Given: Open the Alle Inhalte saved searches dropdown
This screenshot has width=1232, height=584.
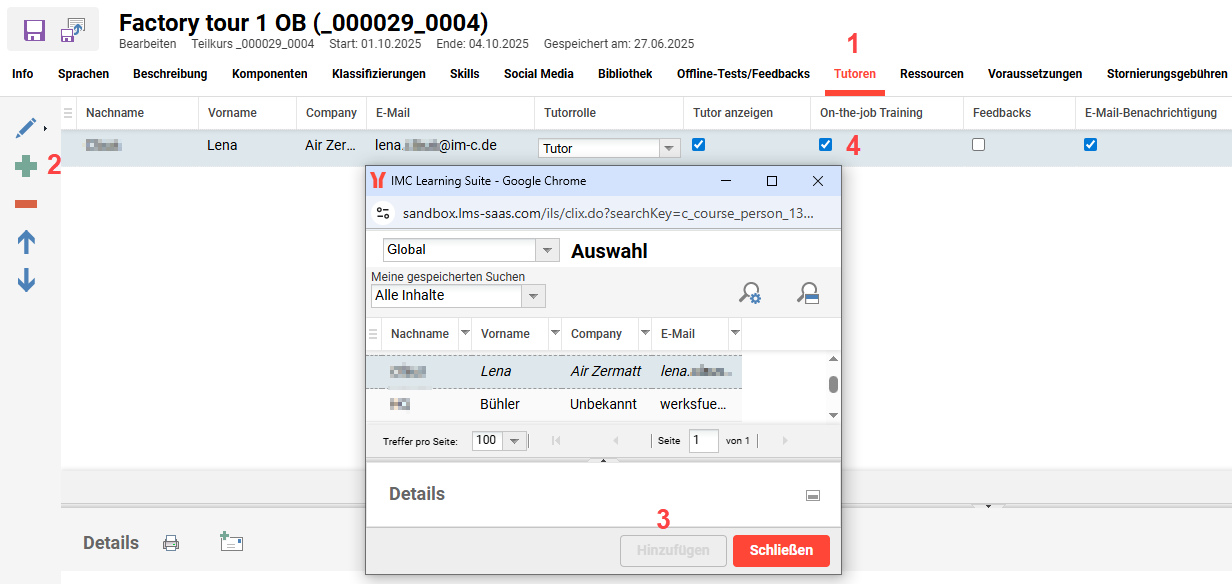Looking at the screenshot, I should pyautogui.click(x=534, y=296).
